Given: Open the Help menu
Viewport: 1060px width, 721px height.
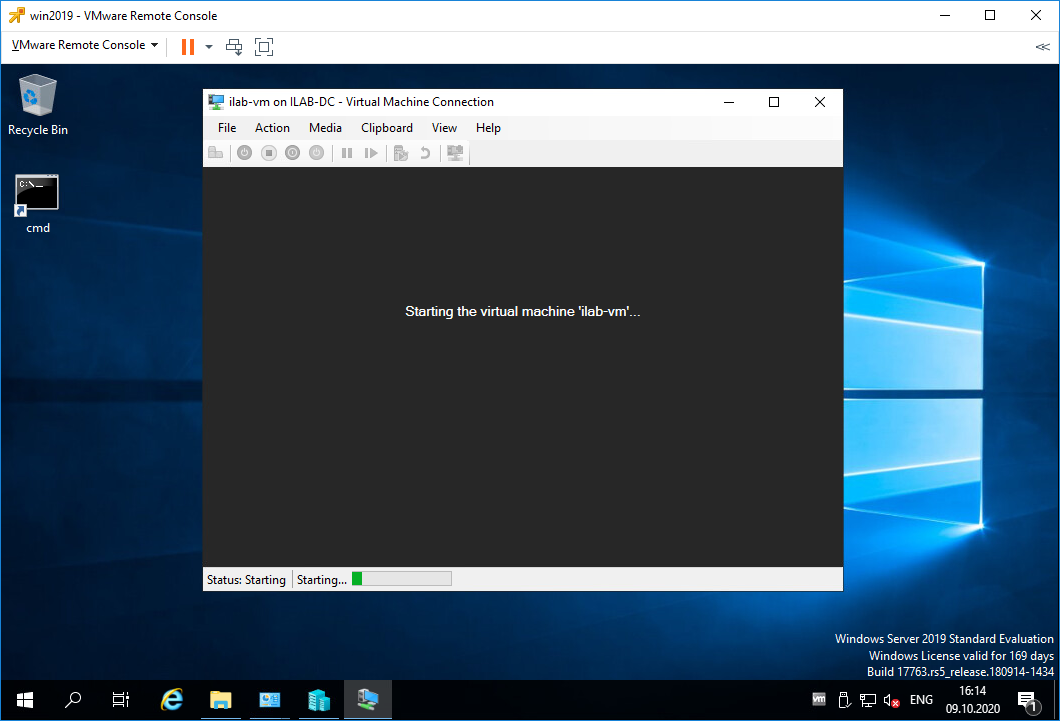Looking at the screenshot, I should pyautogui.click(x=488, y=128).
